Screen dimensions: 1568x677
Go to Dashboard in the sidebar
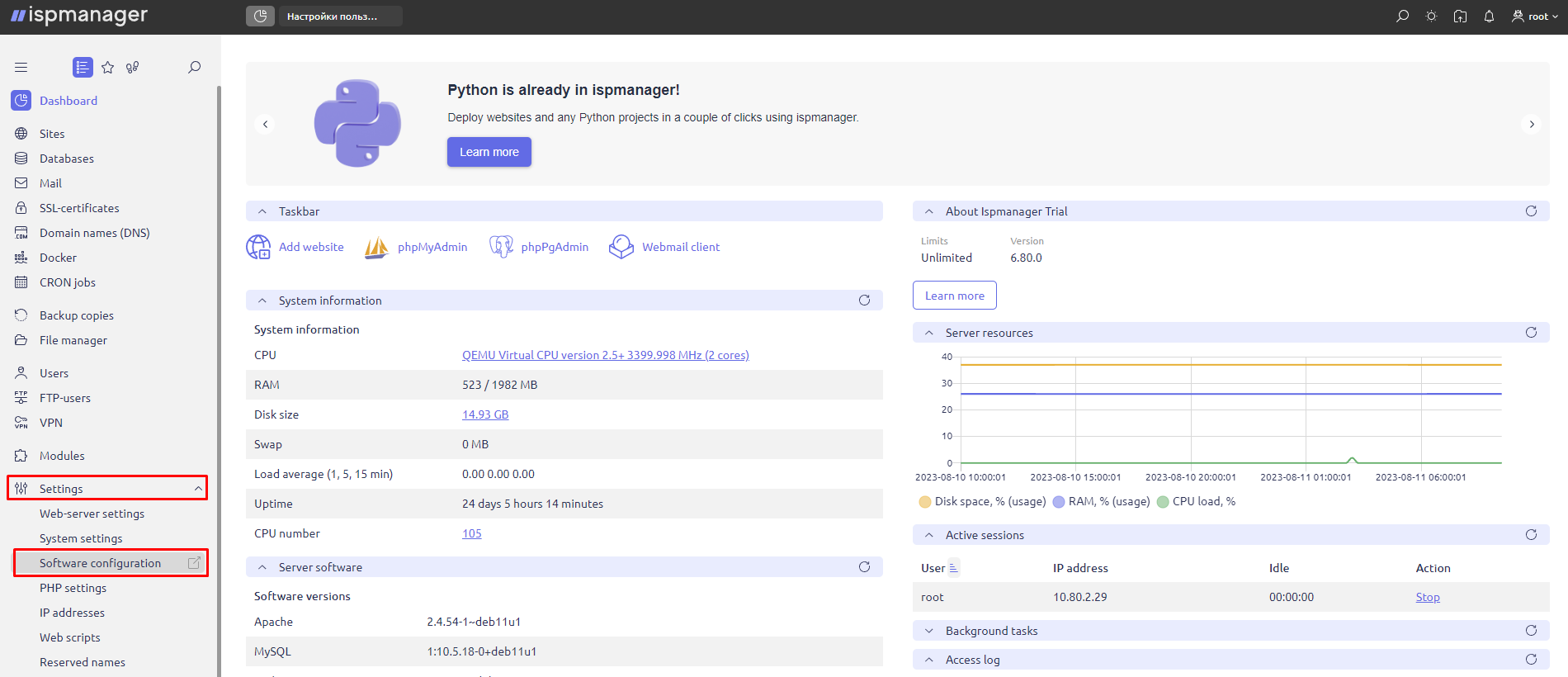pyautogui.click(x=68, y=101)
